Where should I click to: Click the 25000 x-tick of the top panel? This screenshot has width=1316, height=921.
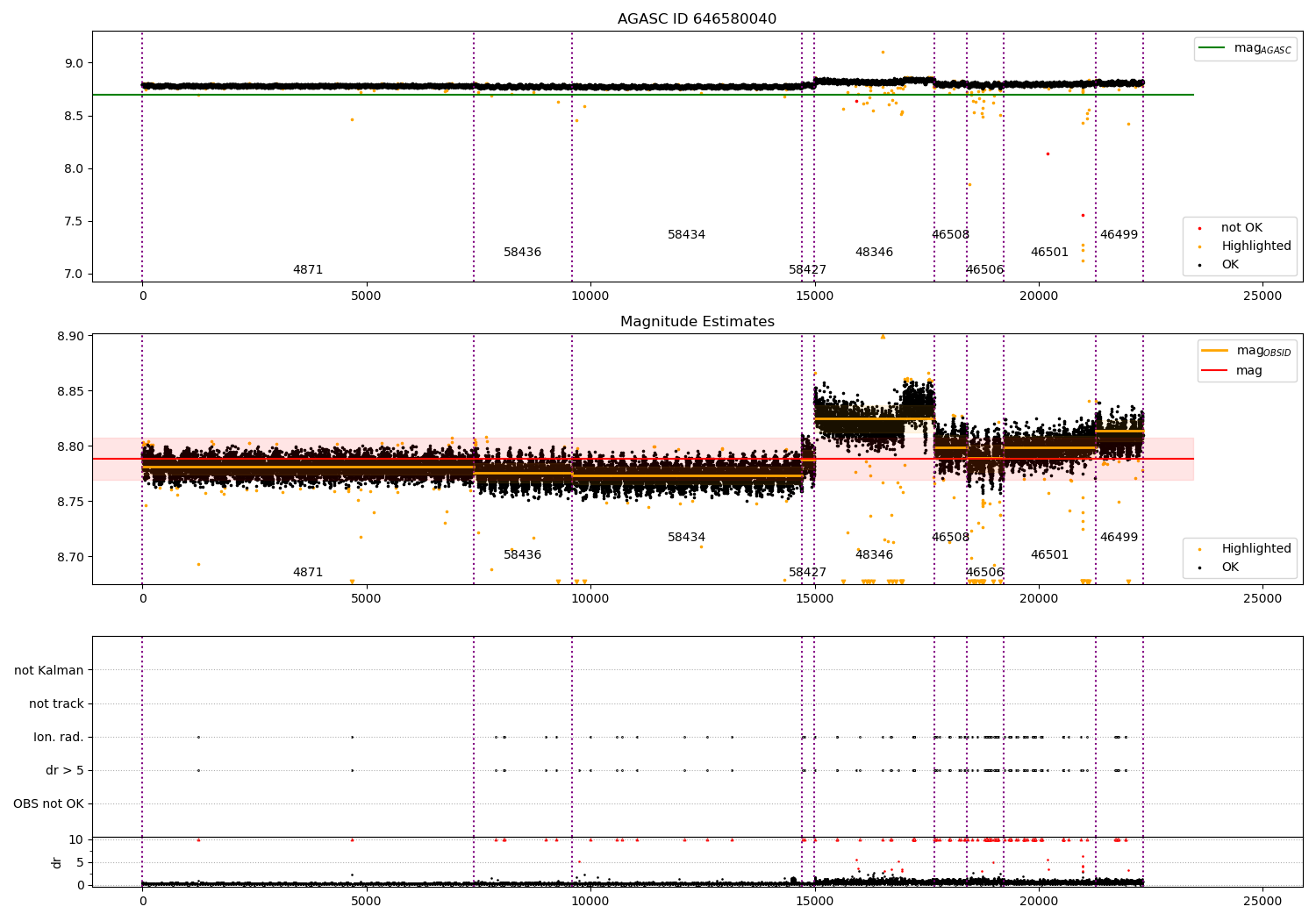coord(1262,296)
